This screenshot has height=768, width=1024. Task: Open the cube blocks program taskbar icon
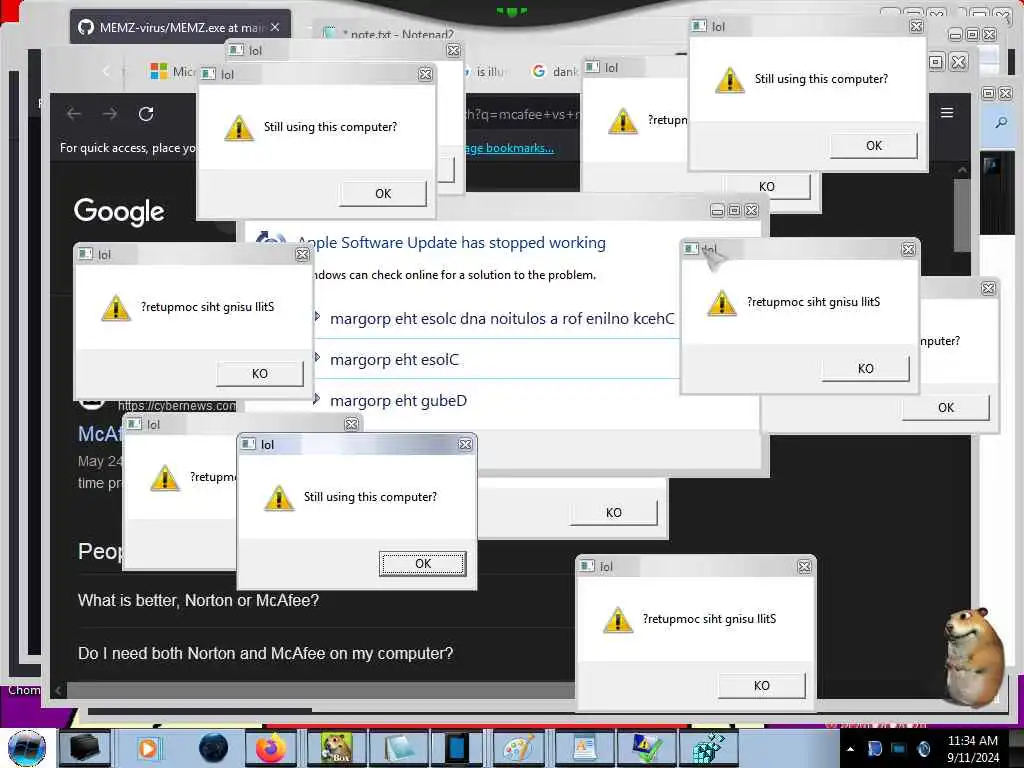click(x=708, y=748)
